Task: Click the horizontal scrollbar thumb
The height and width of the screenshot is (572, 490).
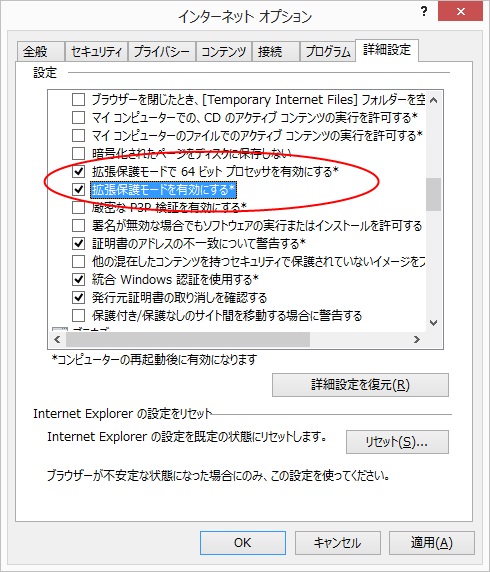Action: [188, 340]
